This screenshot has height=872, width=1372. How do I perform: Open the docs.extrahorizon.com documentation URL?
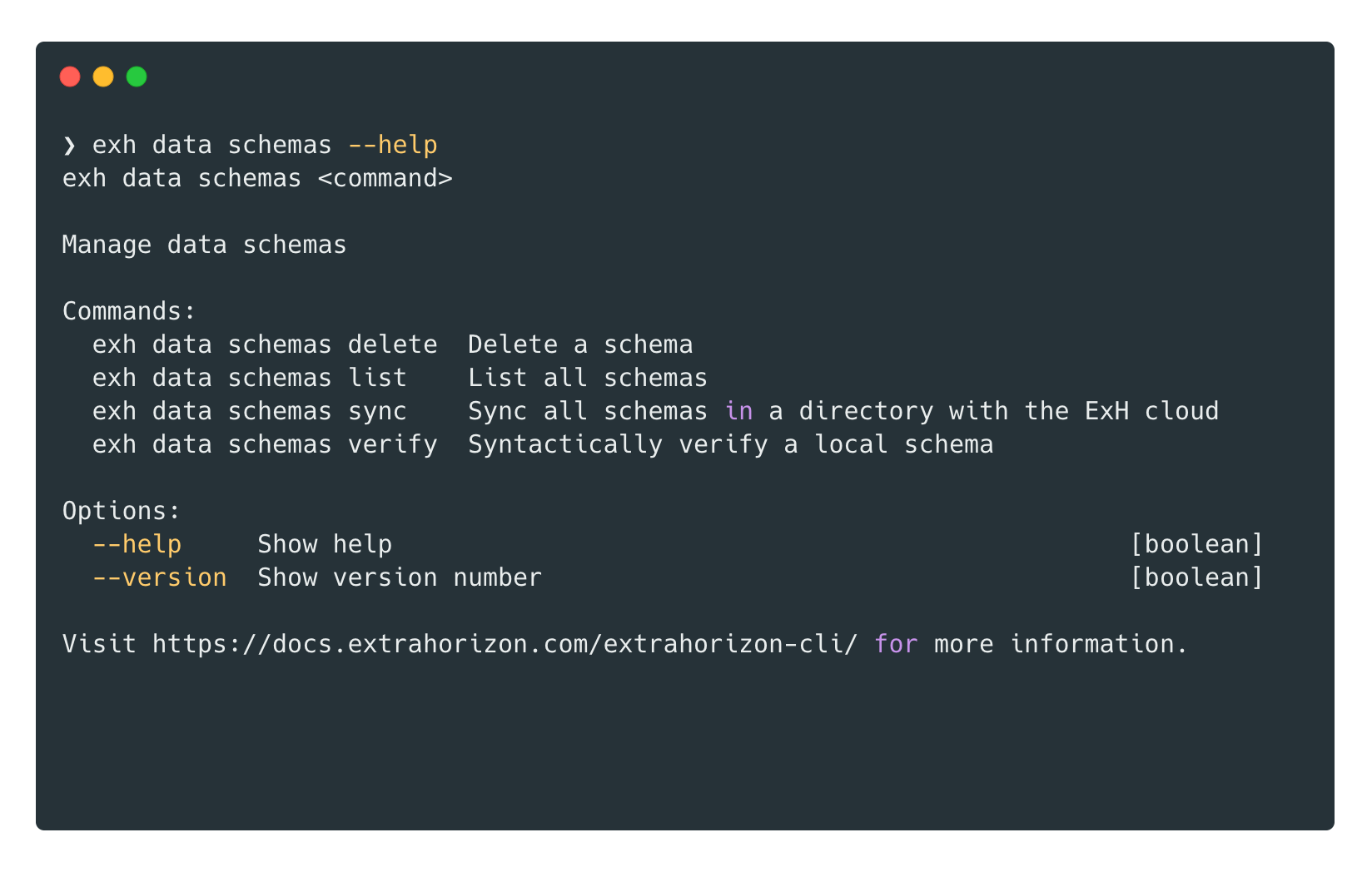505,645
